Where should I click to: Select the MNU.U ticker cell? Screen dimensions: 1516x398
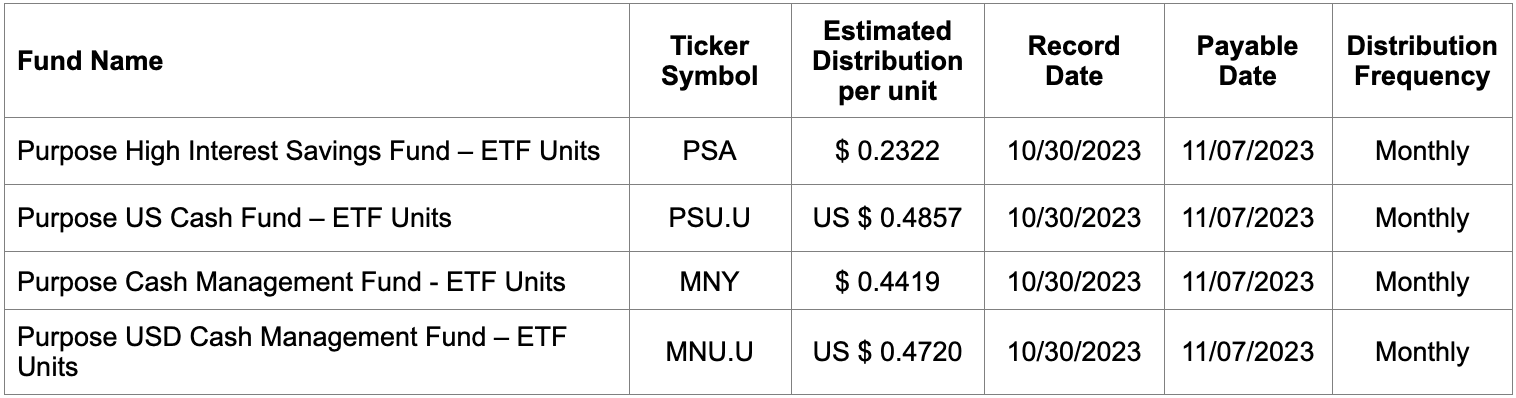(711, 351)
